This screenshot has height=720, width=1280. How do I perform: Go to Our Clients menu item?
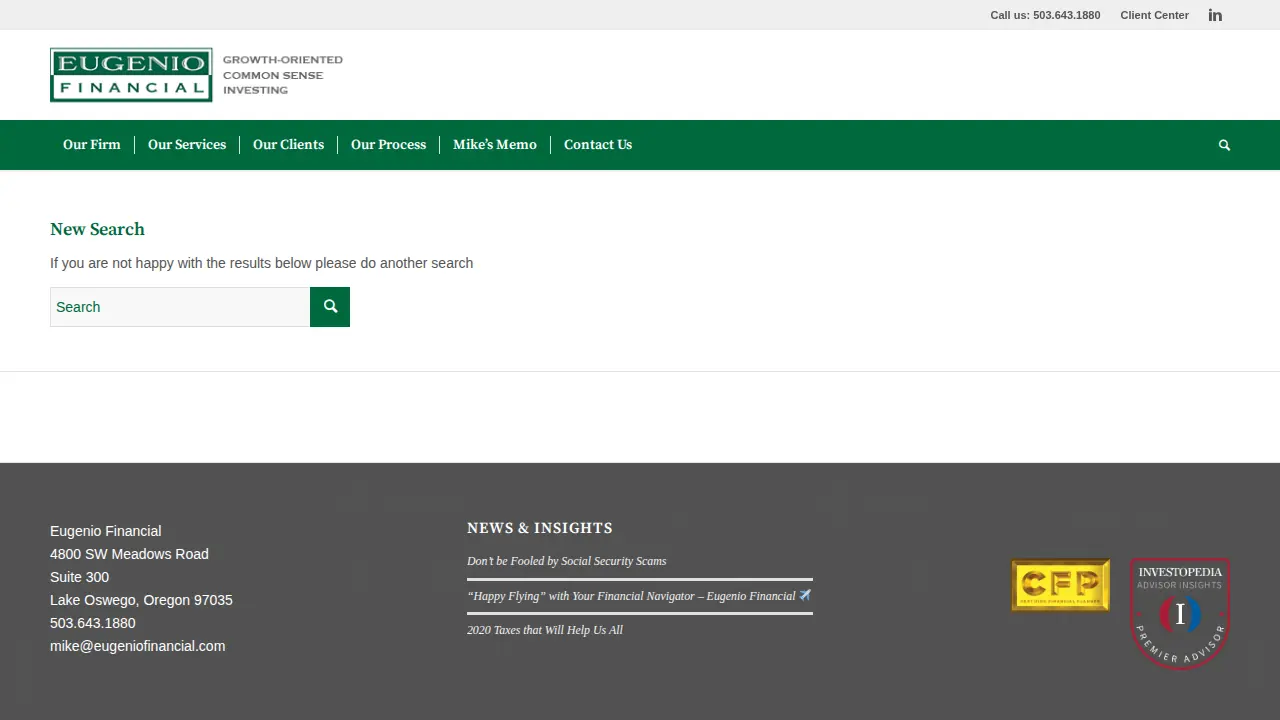[x=288, y=145]
